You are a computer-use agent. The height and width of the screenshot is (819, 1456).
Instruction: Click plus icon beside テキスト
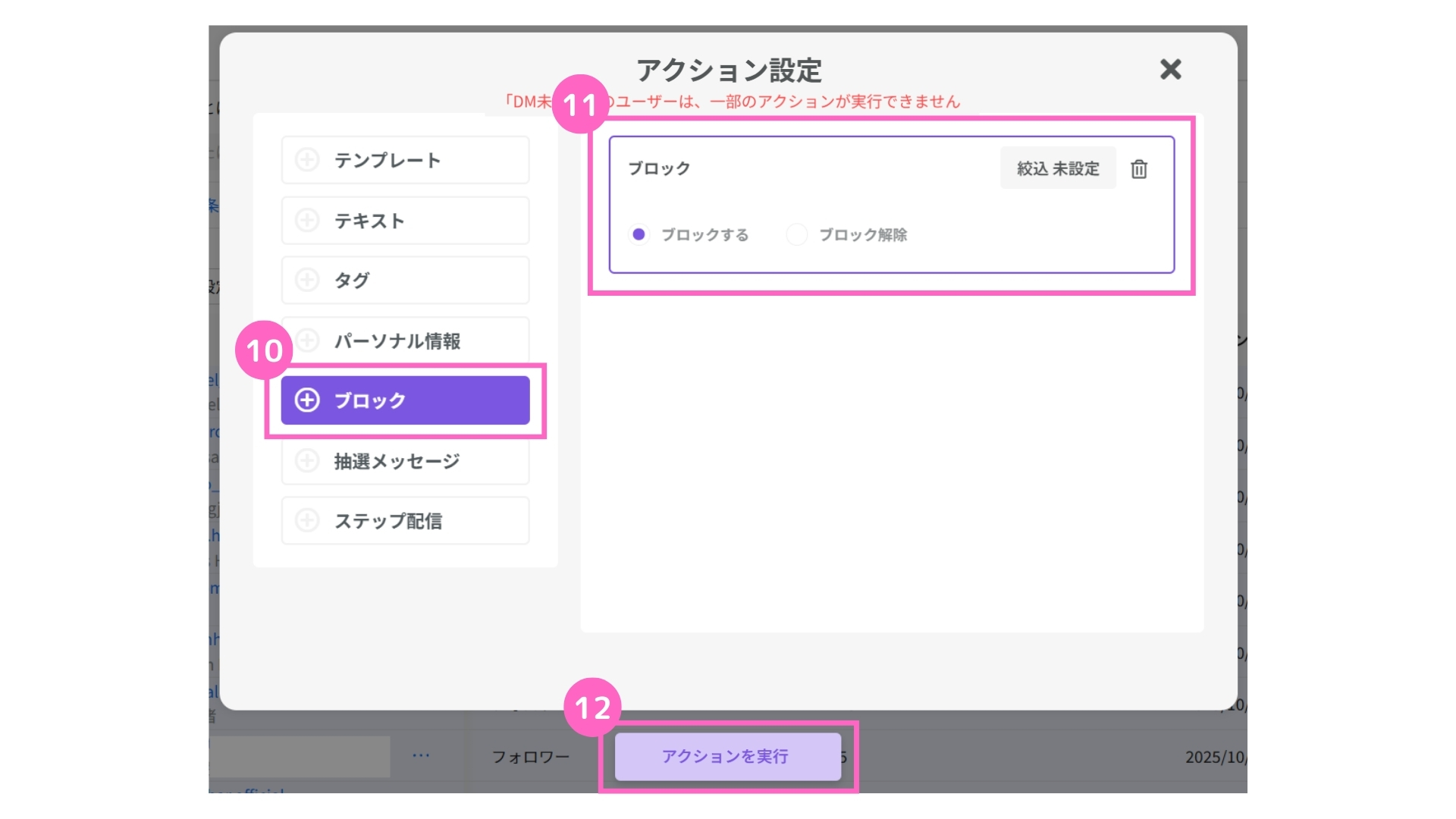pyautogui.click(x=307, y=221)
